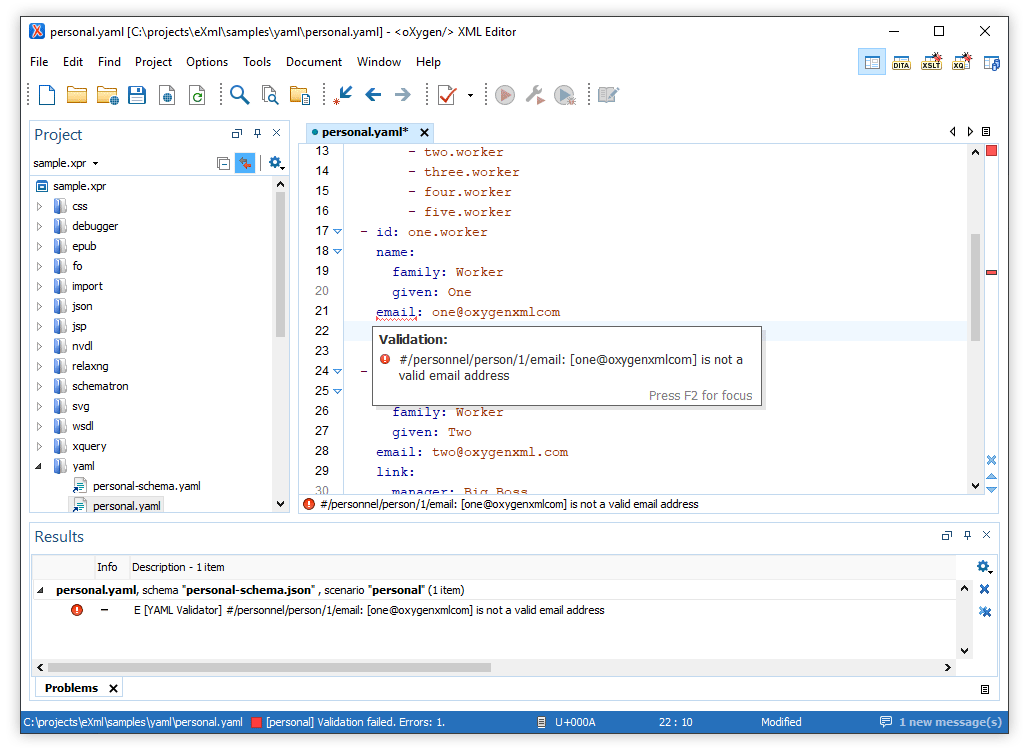The width and height of the screenshot is (1030, 750).
Task: Open Find/Replace with the magnifier icon
Action: click(x=240, y=95)
